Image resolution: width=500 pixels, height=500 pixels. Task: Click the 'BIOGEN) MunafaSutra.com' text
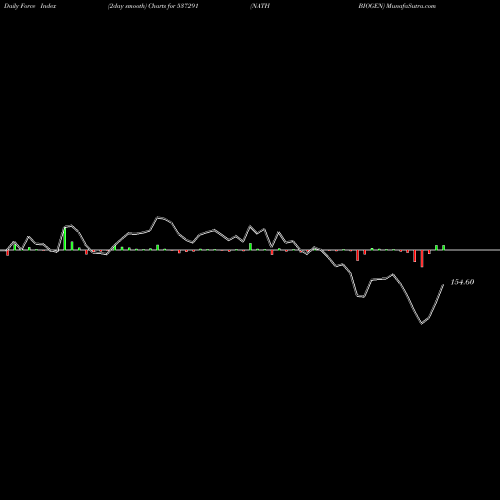click(x=397, y=6)
